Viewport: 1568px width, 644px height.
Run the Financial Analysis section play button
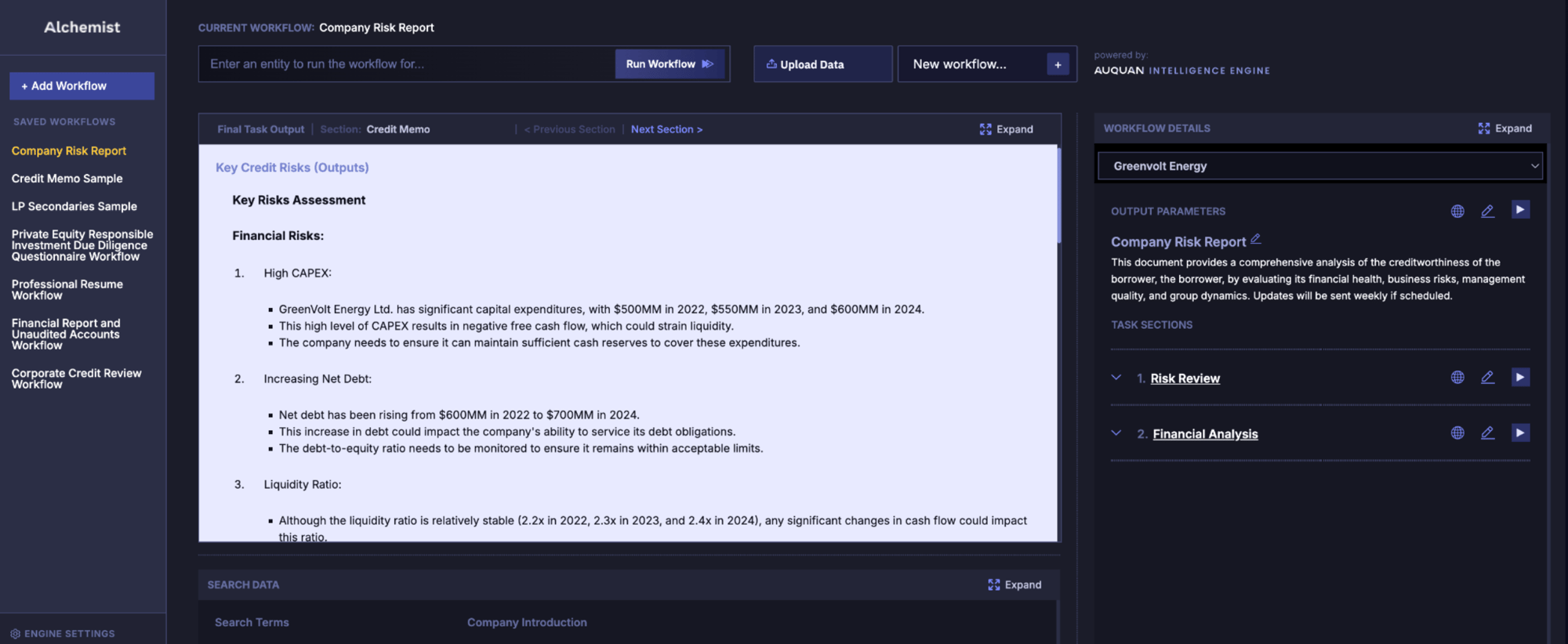(x=1520, y=432)
